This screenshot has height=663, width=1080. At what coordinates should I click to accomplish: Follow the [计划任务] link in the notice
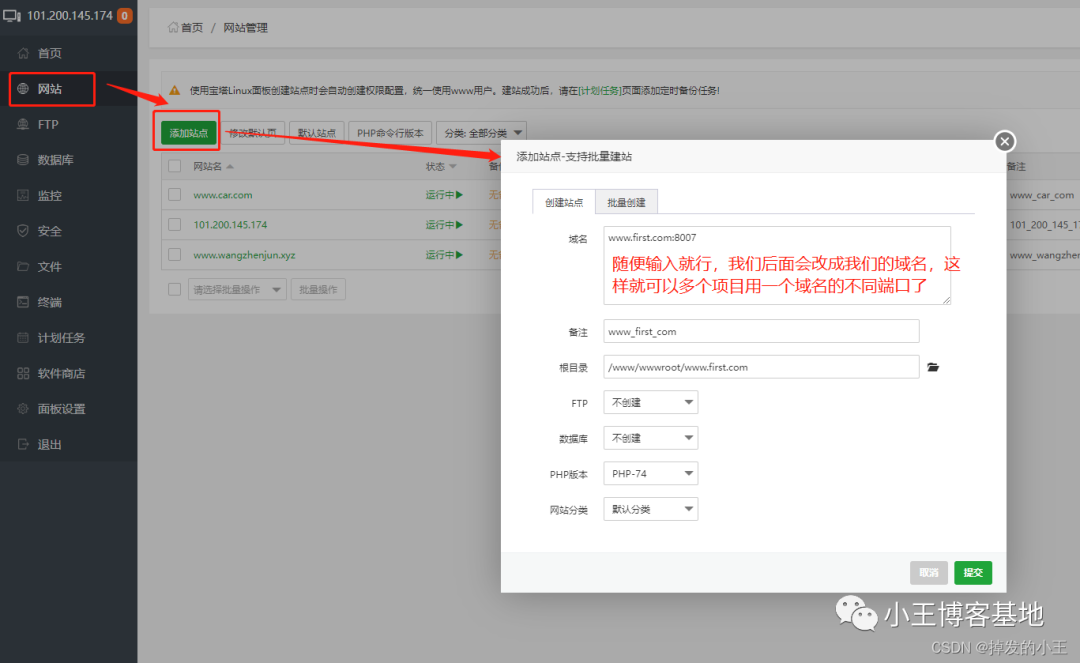[x=600, y=90]
